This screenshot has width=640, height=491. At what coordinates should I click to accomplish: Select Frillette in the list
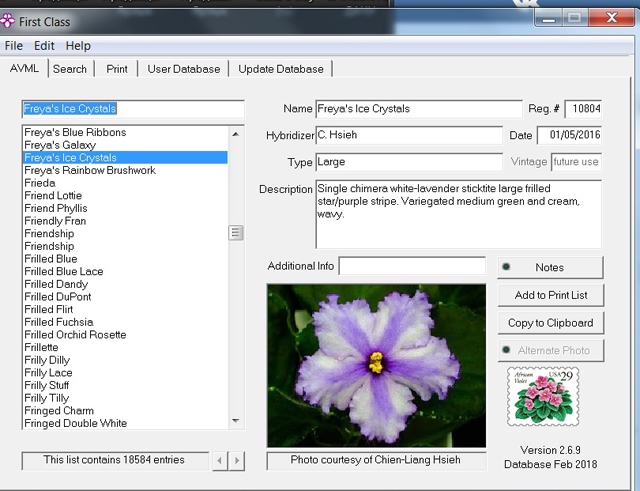click(x=125, y=347)
